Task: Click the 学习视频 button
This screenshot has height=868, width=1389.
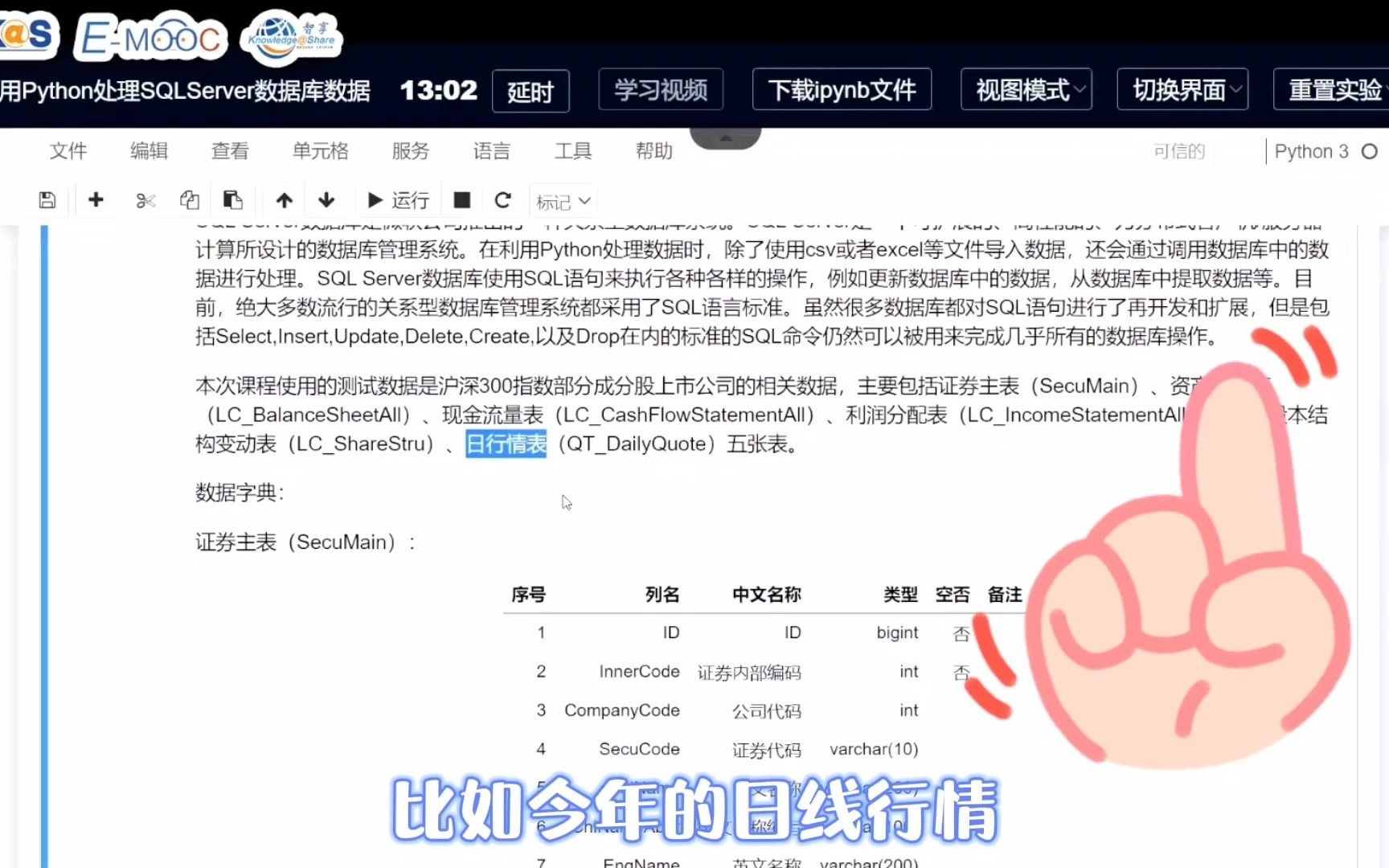Action: [x=661, y=89]
